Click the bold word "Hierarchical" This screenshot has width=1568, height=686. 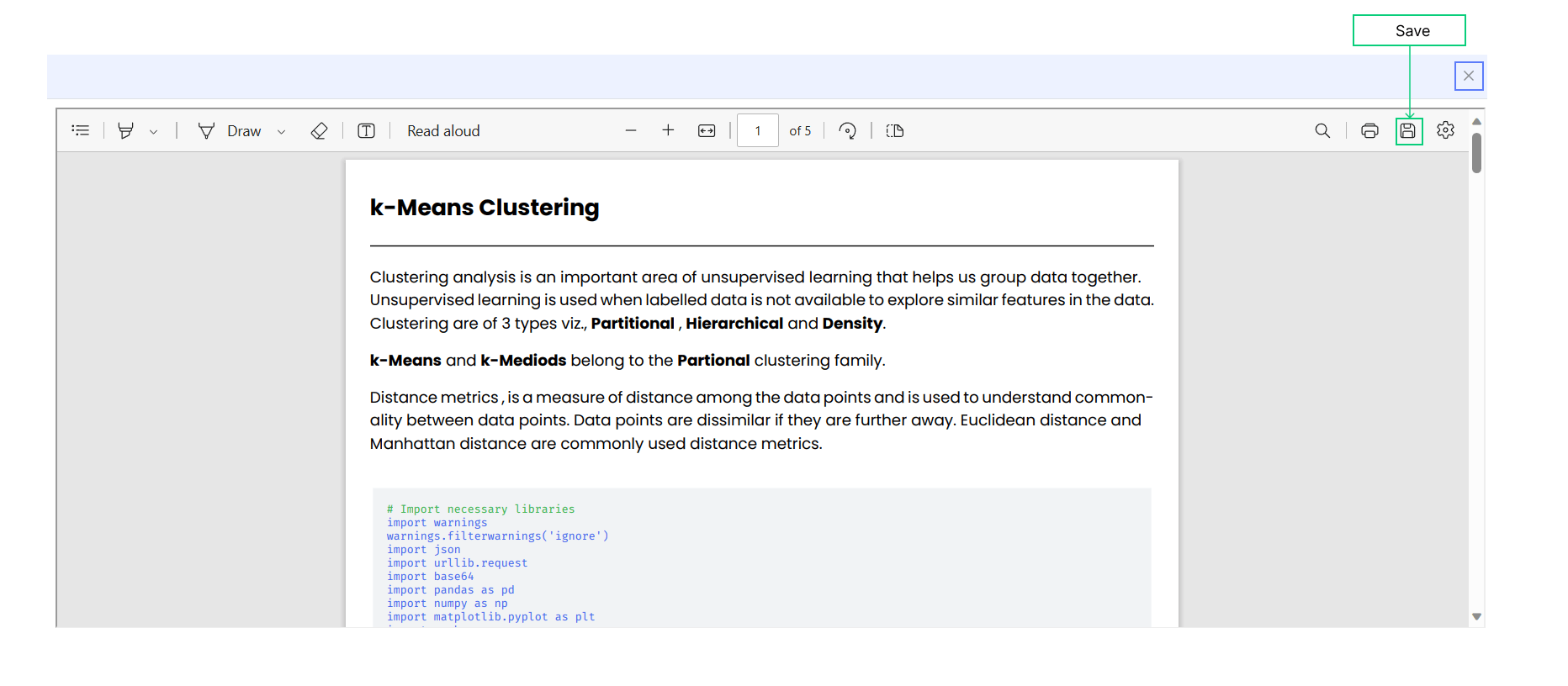(734, 324)
